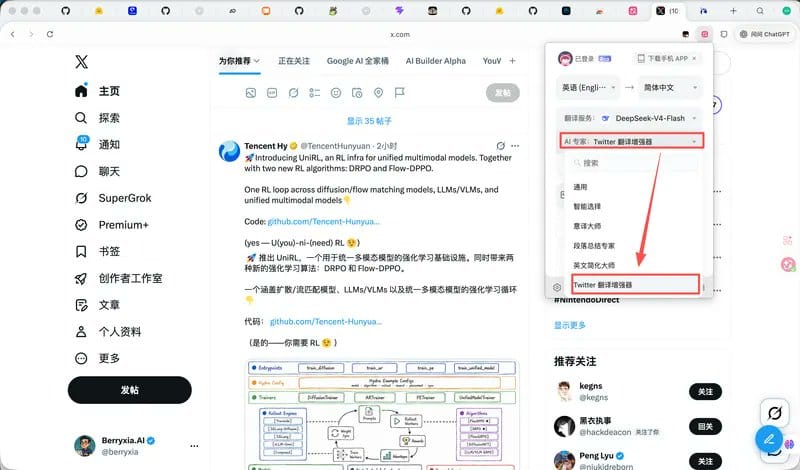Open account menu dots beside Berryxia.AI
The height and width of the screenshot is (470, 800).
[x=194, y=446]
